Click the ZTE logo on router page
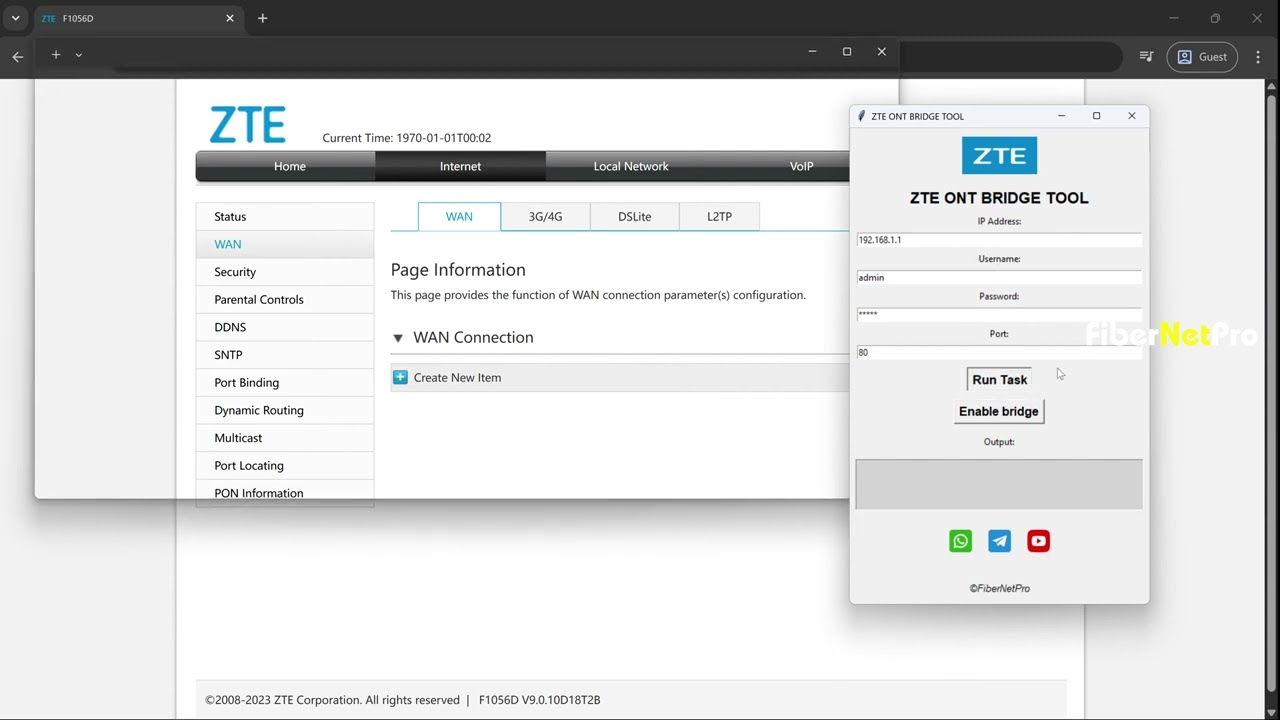 coord(248,126)
